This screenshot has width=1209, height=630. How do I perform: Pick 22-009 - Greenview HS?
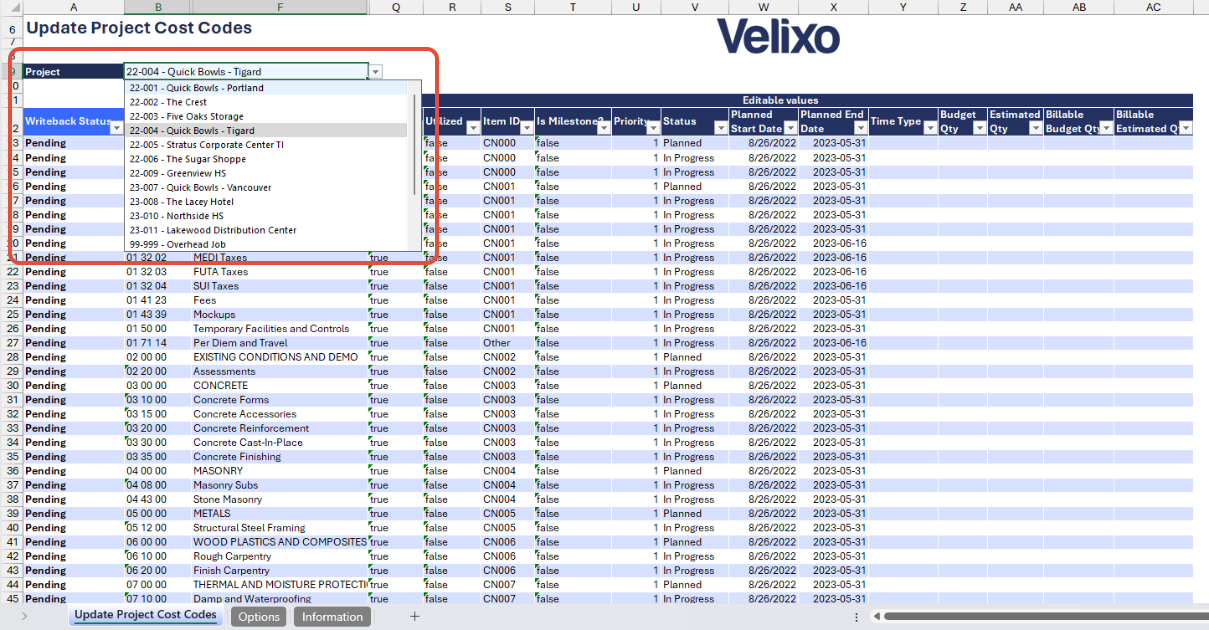(267, 173)
